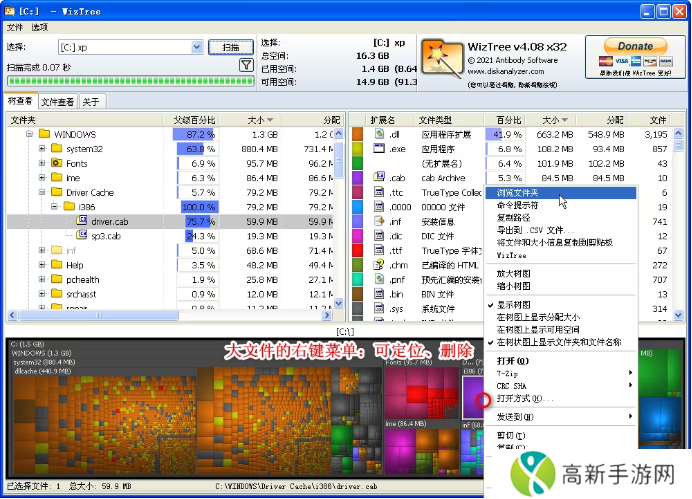Click the orange color swatch beside .dll
Image resolution: width=692 pixels, height=499 pixels.
pyautogui.click(x=358, y=134)
